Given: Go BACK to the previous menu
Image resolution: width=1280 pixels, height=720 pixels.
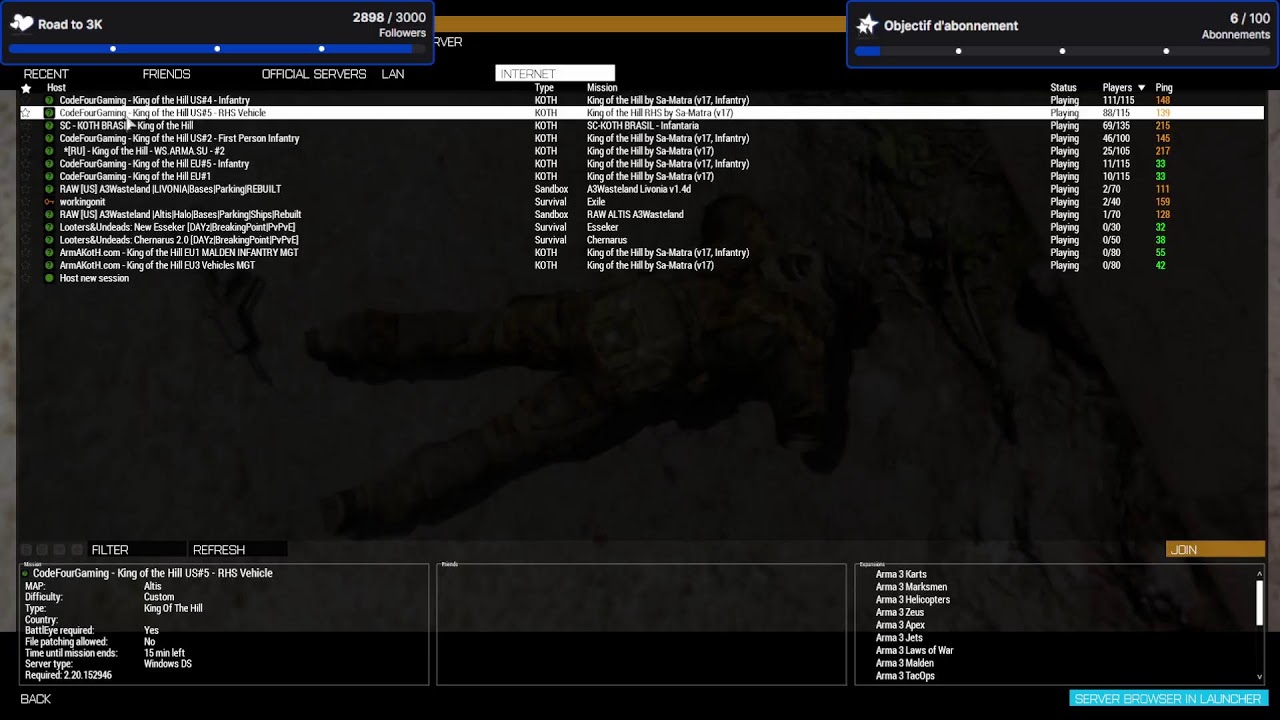Looking at the screenshot, I should [x=36, y=699].
